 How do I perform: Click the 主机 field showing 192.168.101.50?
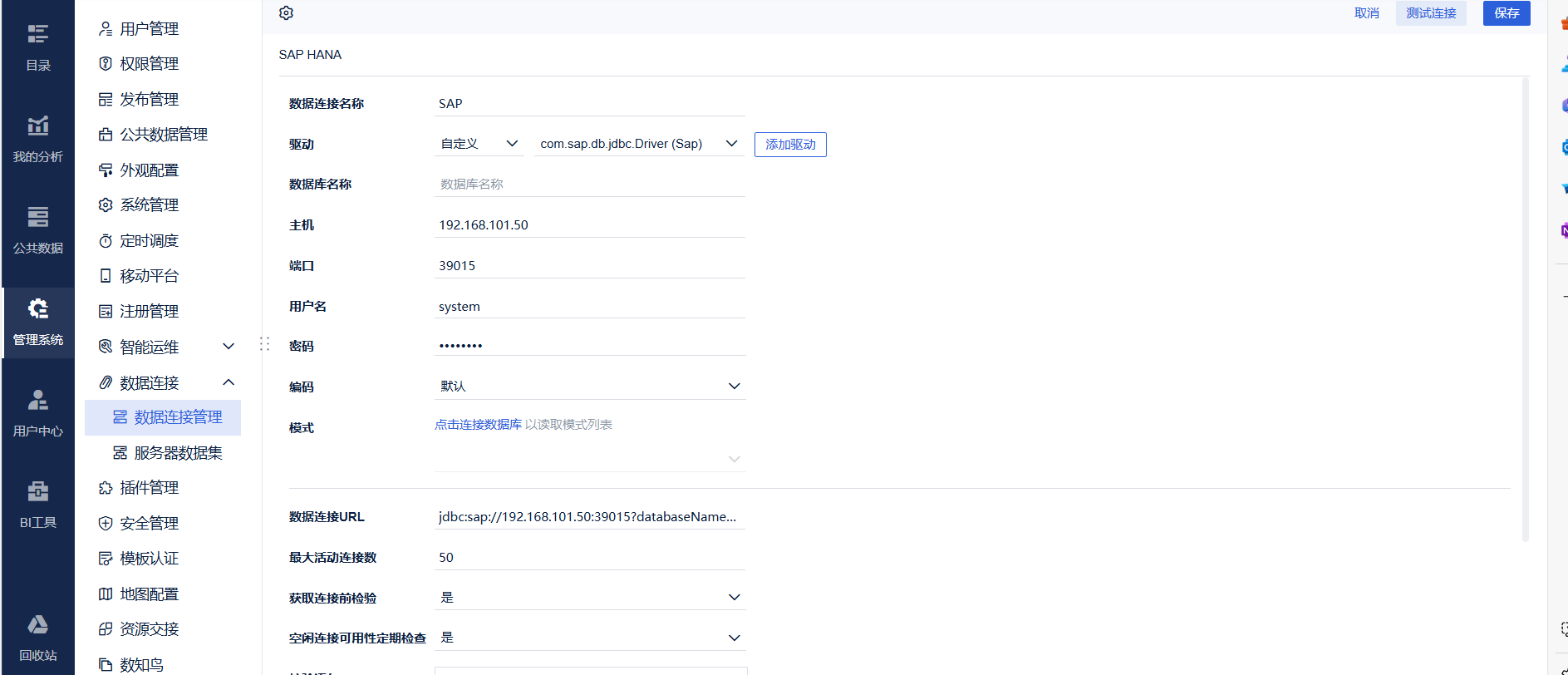tap(590, 225)
